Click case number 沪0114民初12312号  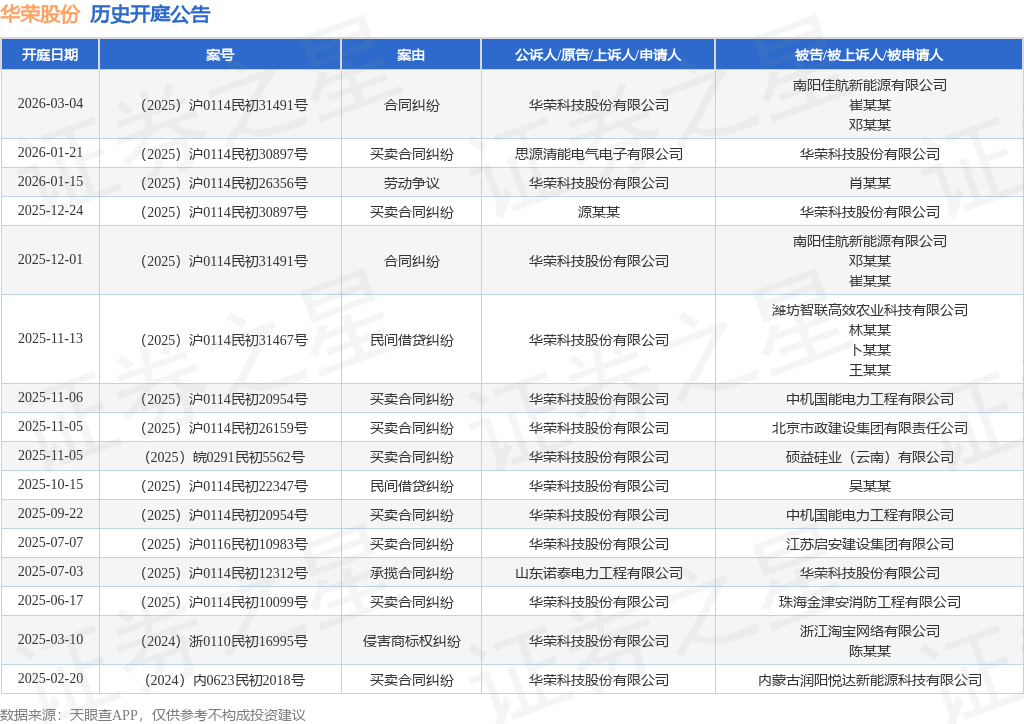[x=224, y=573]
